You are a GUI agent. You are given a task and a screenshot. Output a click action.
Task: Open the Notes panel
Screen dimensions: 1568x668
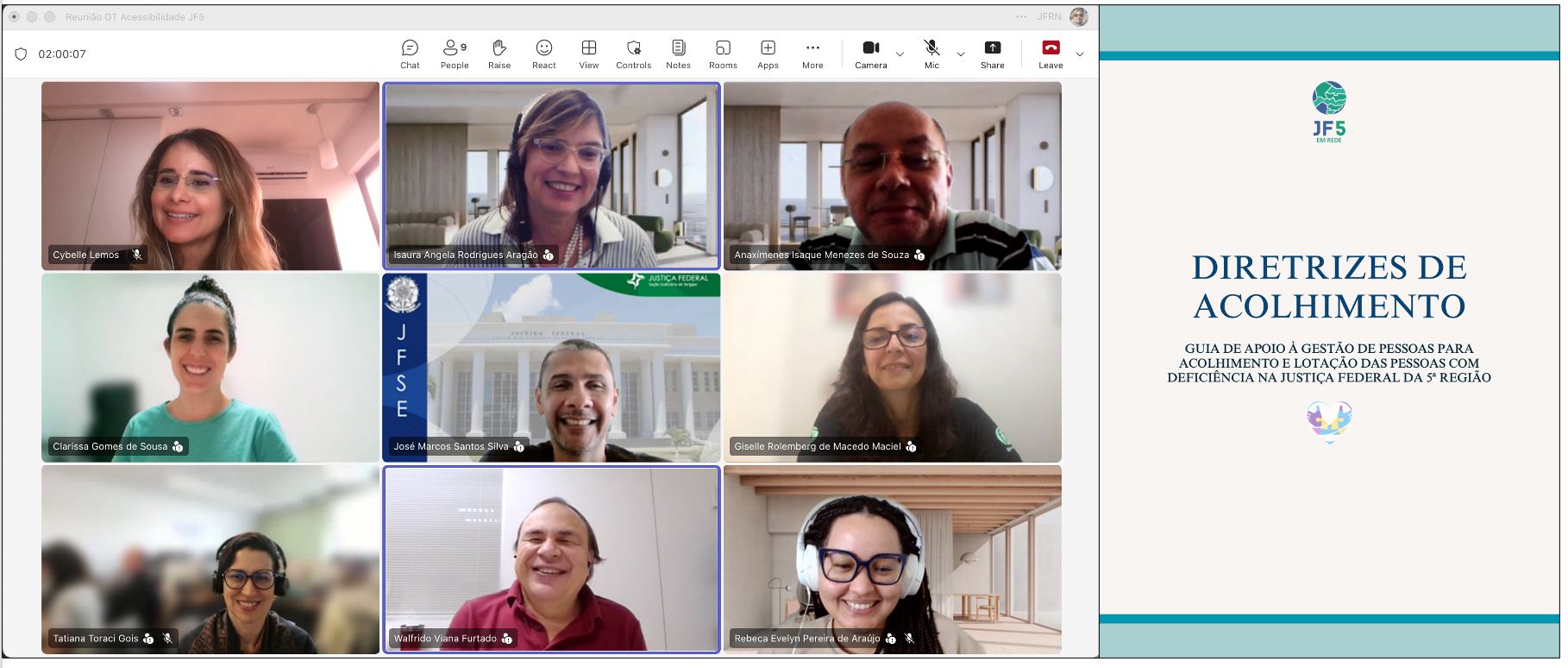click(x=679, y=54)
